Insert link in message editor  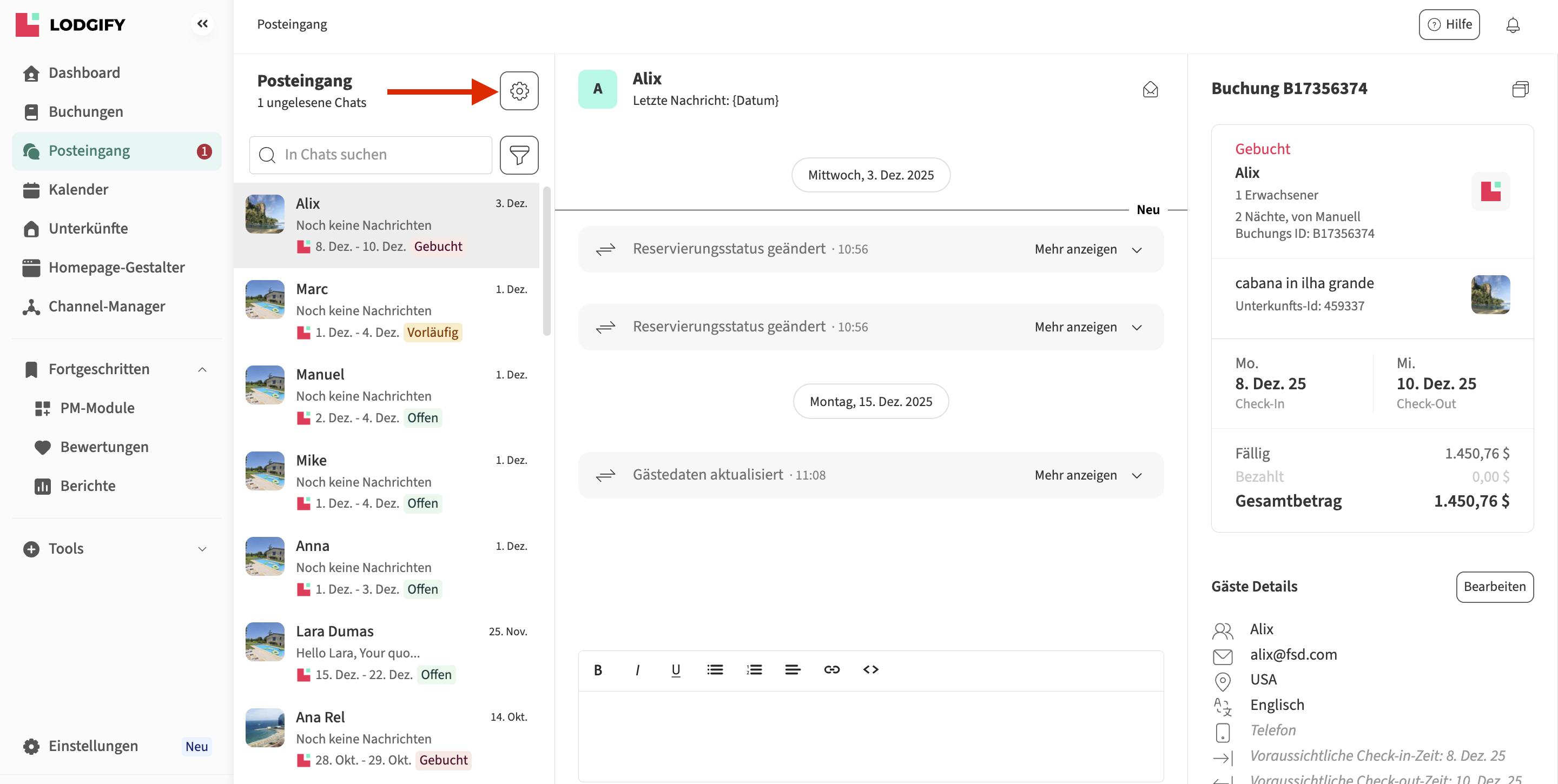coord(831,669)
